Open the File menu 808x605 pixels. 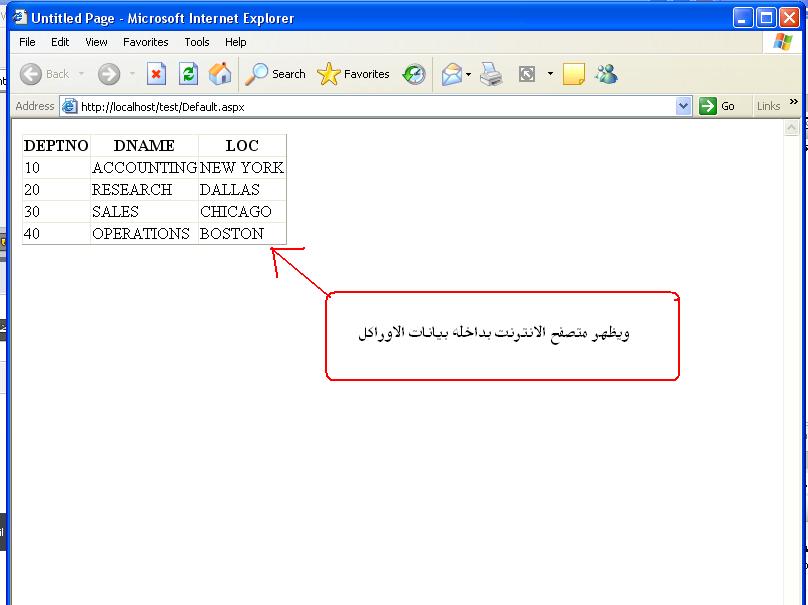pos(27,42)
